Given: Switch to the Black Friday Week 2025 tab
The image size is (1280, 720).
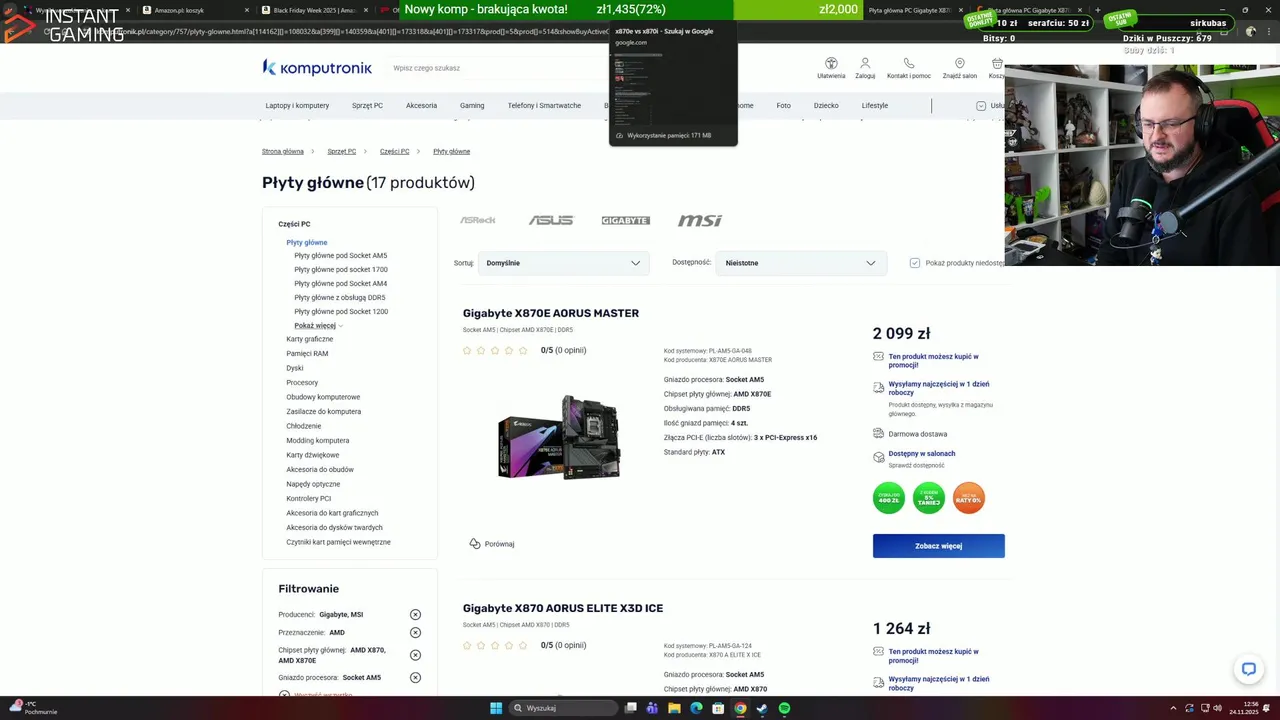Looking at the screenshot, I should click(314, 10).
